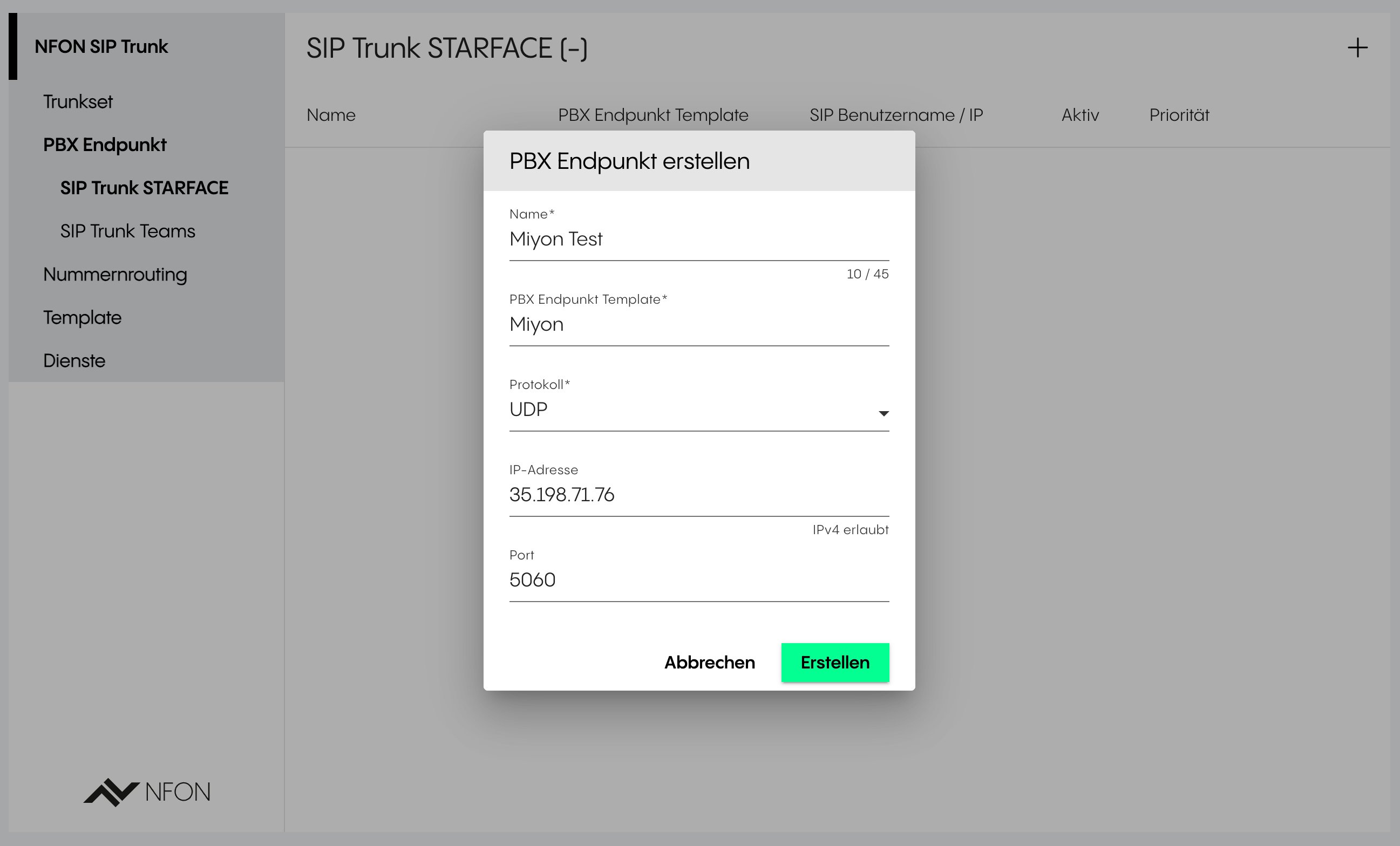Click the Aktiv column header
Image resolution: width=1400 pixels, height=846 pixels.
pyautogui.click(x=1080, y=115)
